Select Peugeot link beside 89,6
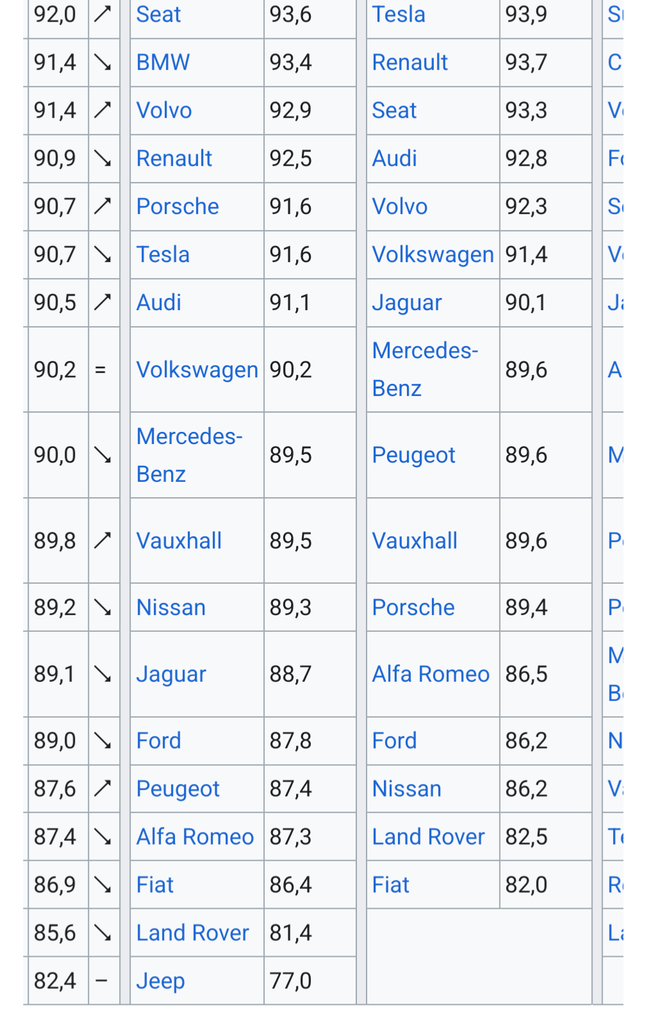The width and height of the screenshot is (646, 1024). point(413,455)
